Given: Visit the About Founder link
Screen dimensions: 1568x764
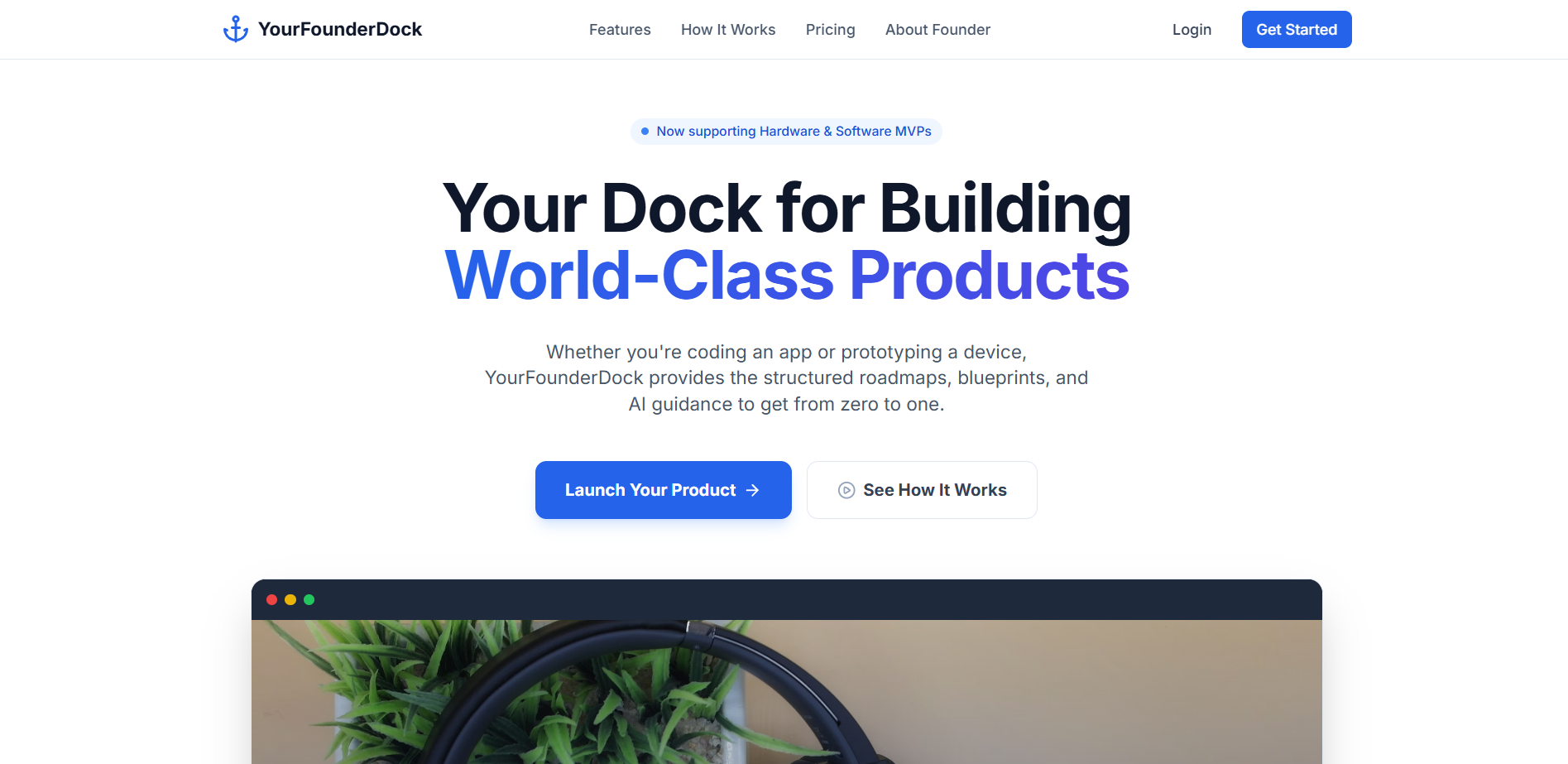Looking at the screenshot, I should click(x=937, y=30).
